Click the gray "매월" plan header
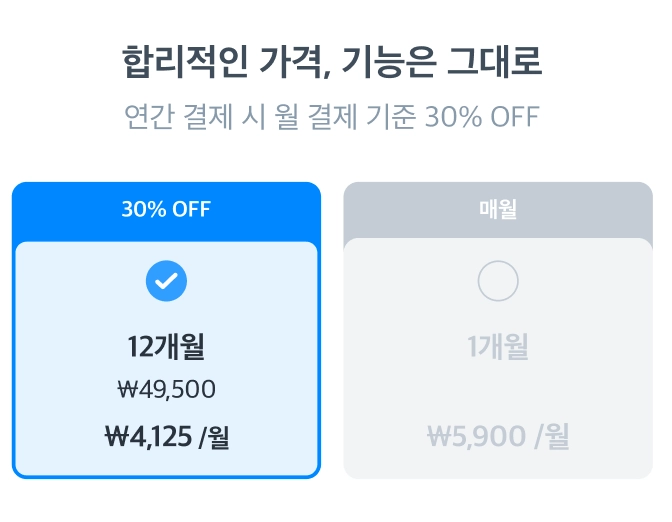The width and height of the screenshot is (672, 522). coord(498,210)
